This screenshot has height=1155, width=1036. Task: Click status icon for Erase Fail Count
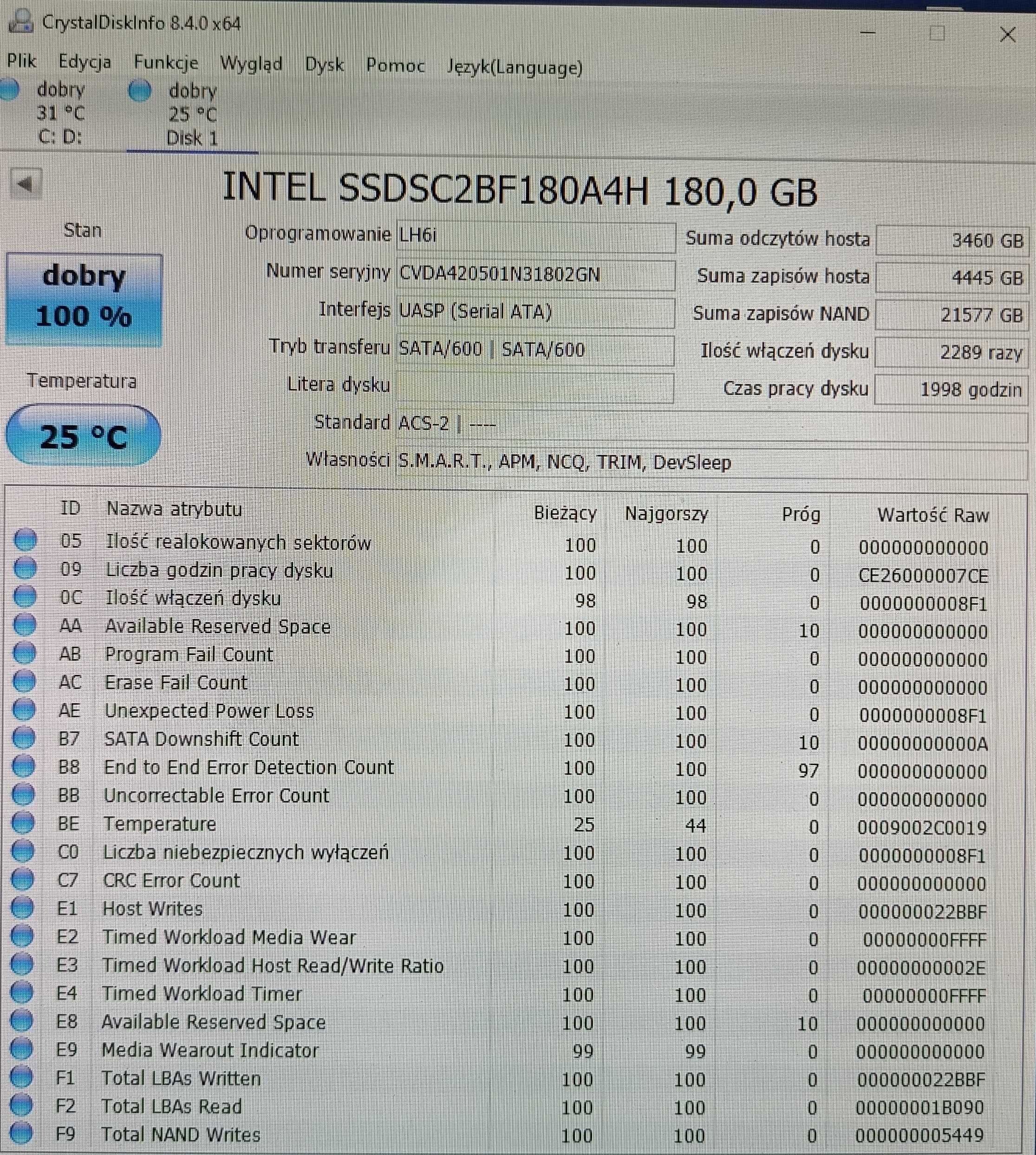24,680
